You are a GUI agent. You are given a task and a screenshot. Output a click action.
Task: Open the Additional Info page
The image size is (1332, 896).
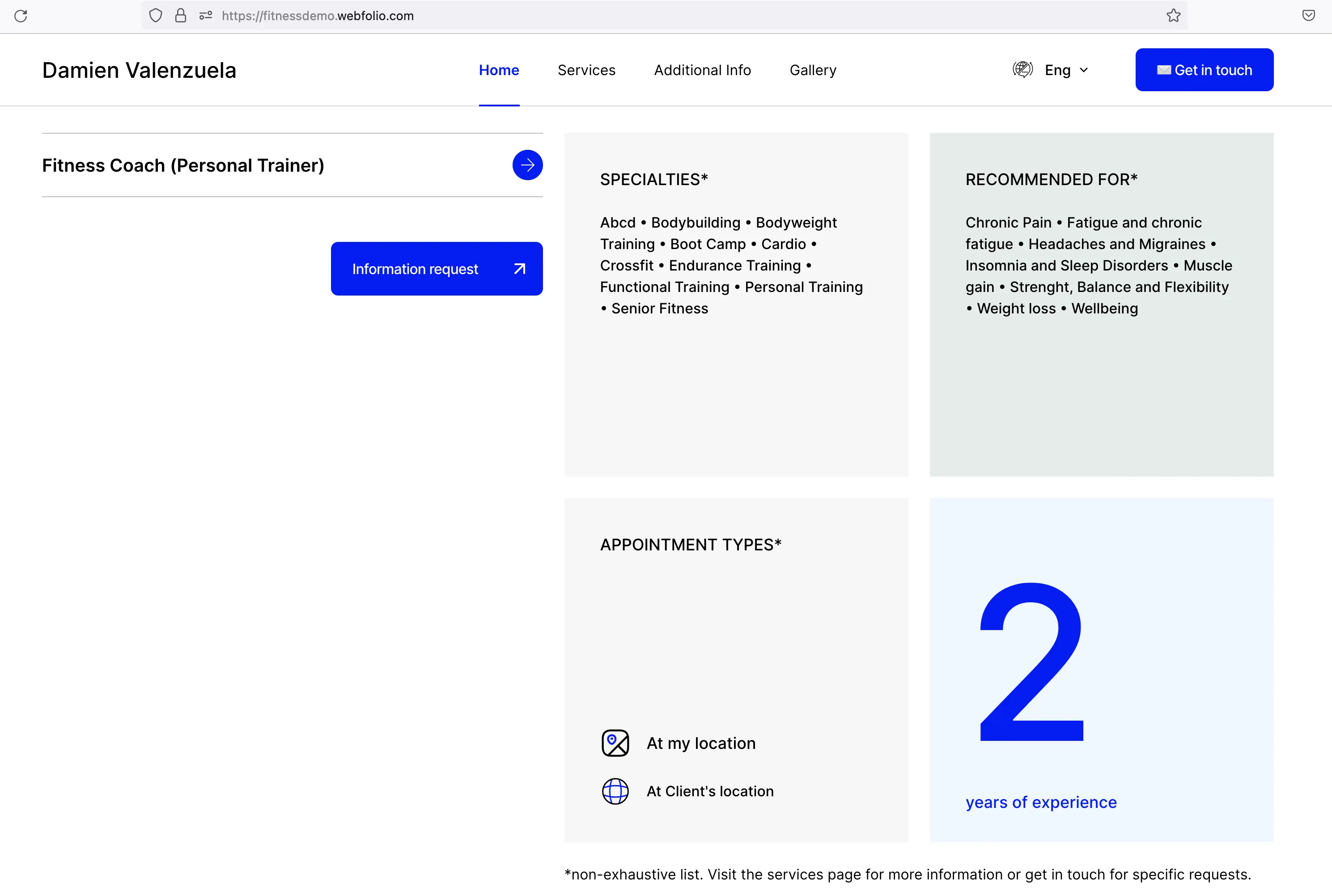pos(702,70)
